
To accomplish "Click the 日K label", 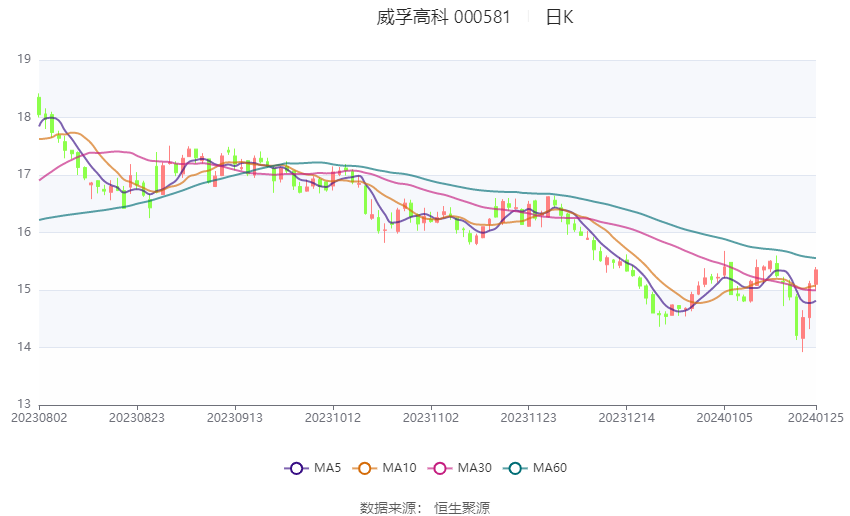I will click(x=559, y=17).
